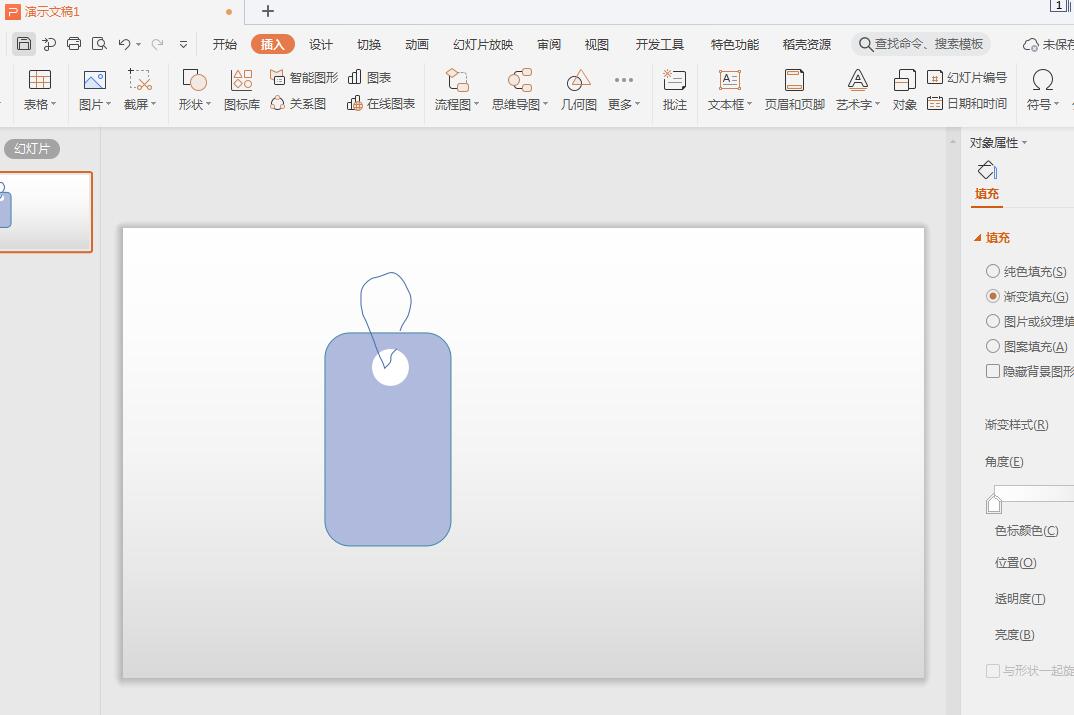The image size is (1074, 715).
Task: Open Print Preview icon
Action: click(99, 44)
